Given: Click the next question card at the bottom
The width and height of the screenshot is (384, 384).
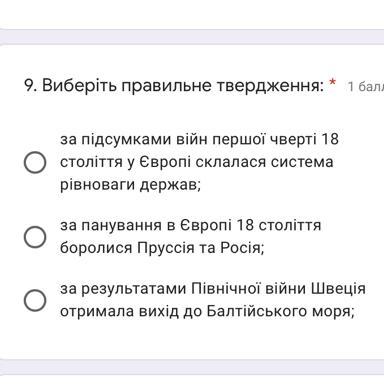Looking at the screenshot, I should [192, 380].
